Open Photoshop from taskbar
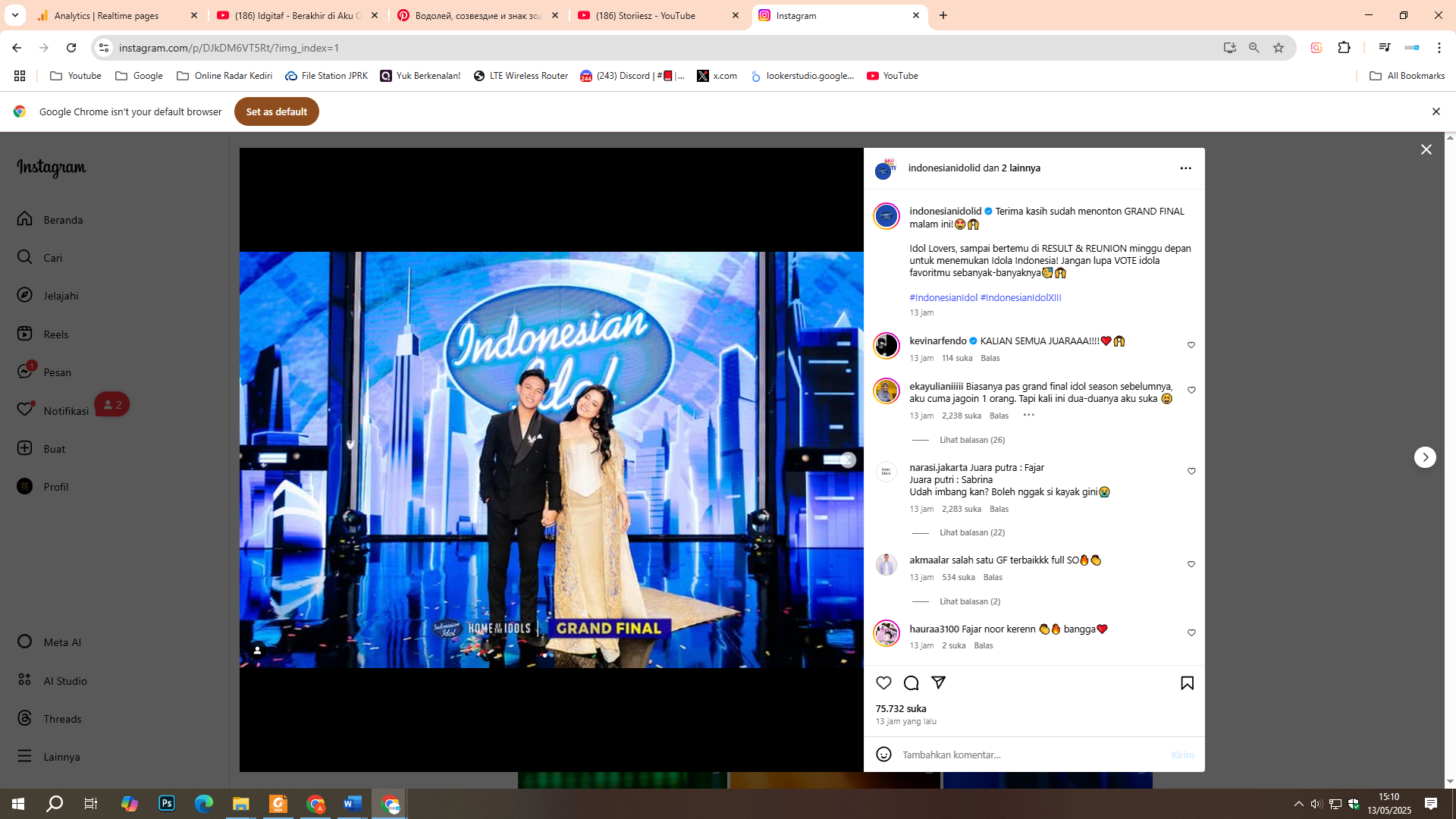This screenshot has height=819, width=1456. (166, 803)
